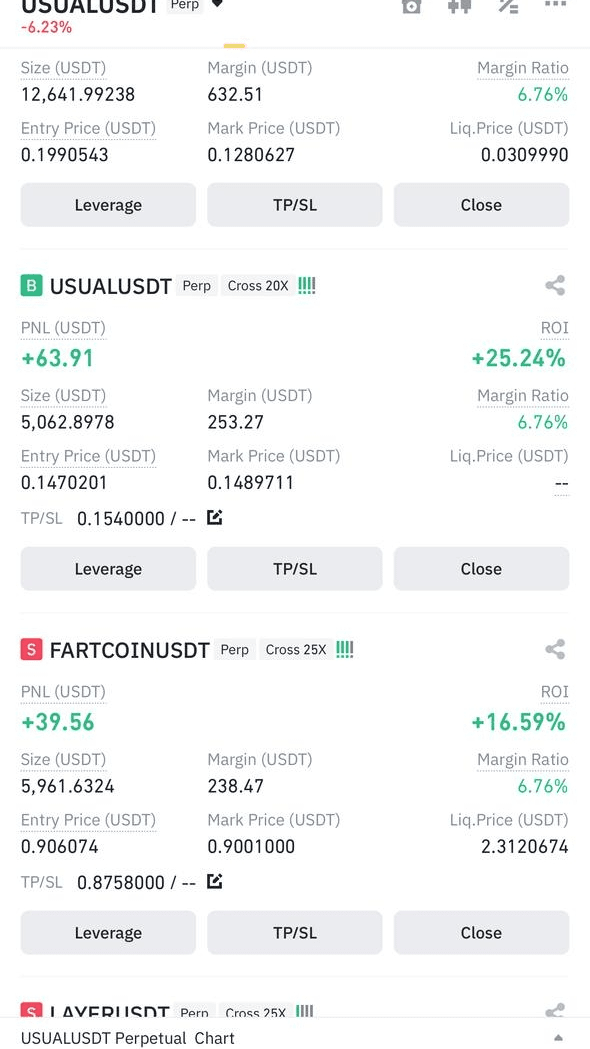Open the USUALUSDT pair selector dropdown arrow

[x=217, y=4]
